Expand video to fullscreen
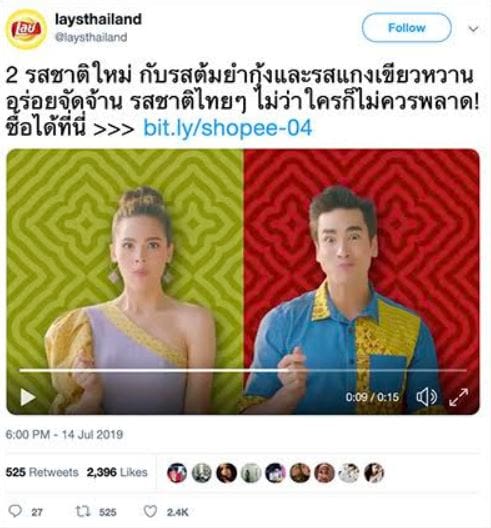This screenshot has width=491, height=528. coord(459,397)
